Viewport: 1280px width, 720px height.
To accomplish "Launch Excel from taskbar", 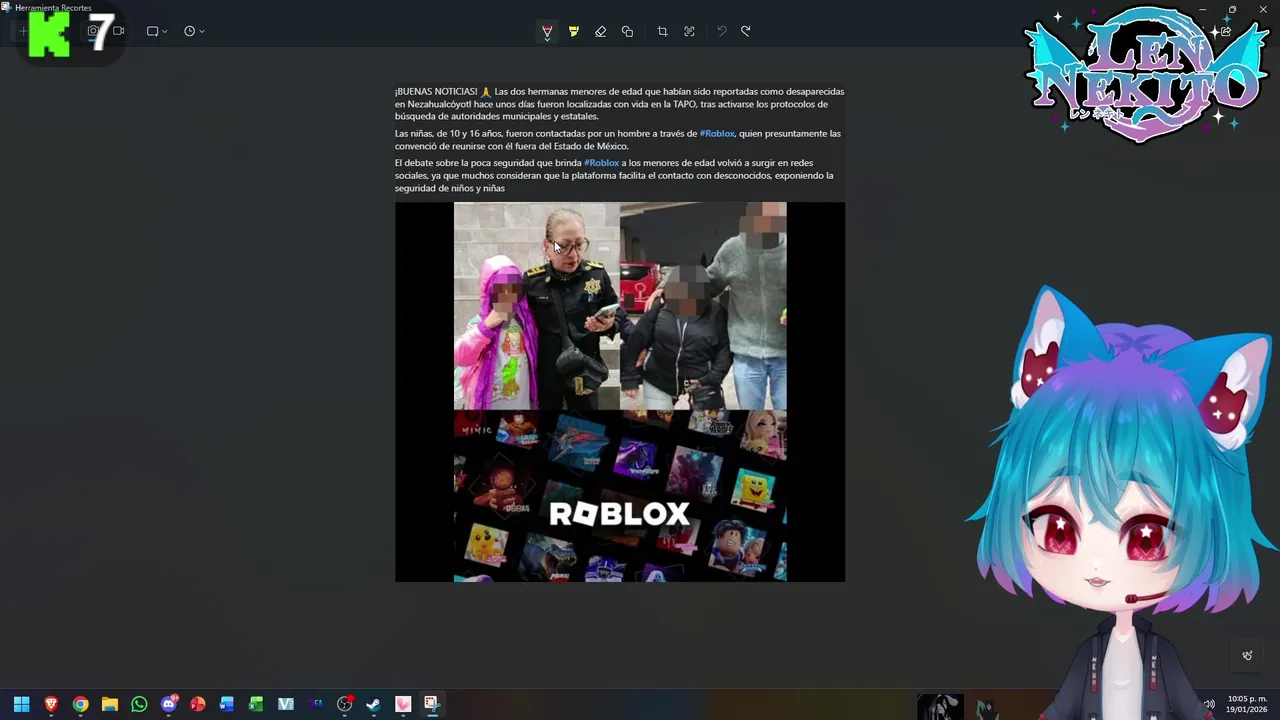I will [256, 704].
